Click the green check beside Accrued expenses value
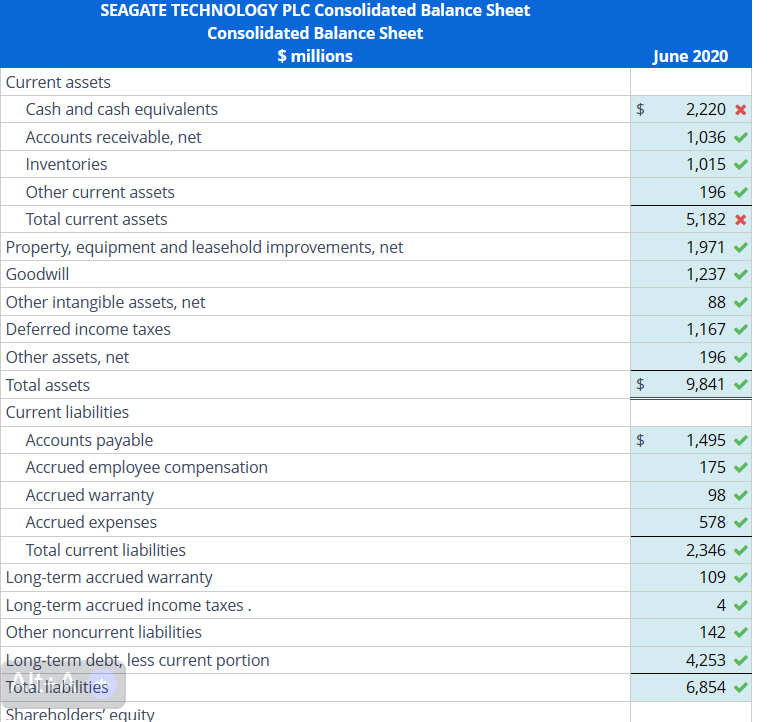 pyautogui.click(x=740, y=522)
